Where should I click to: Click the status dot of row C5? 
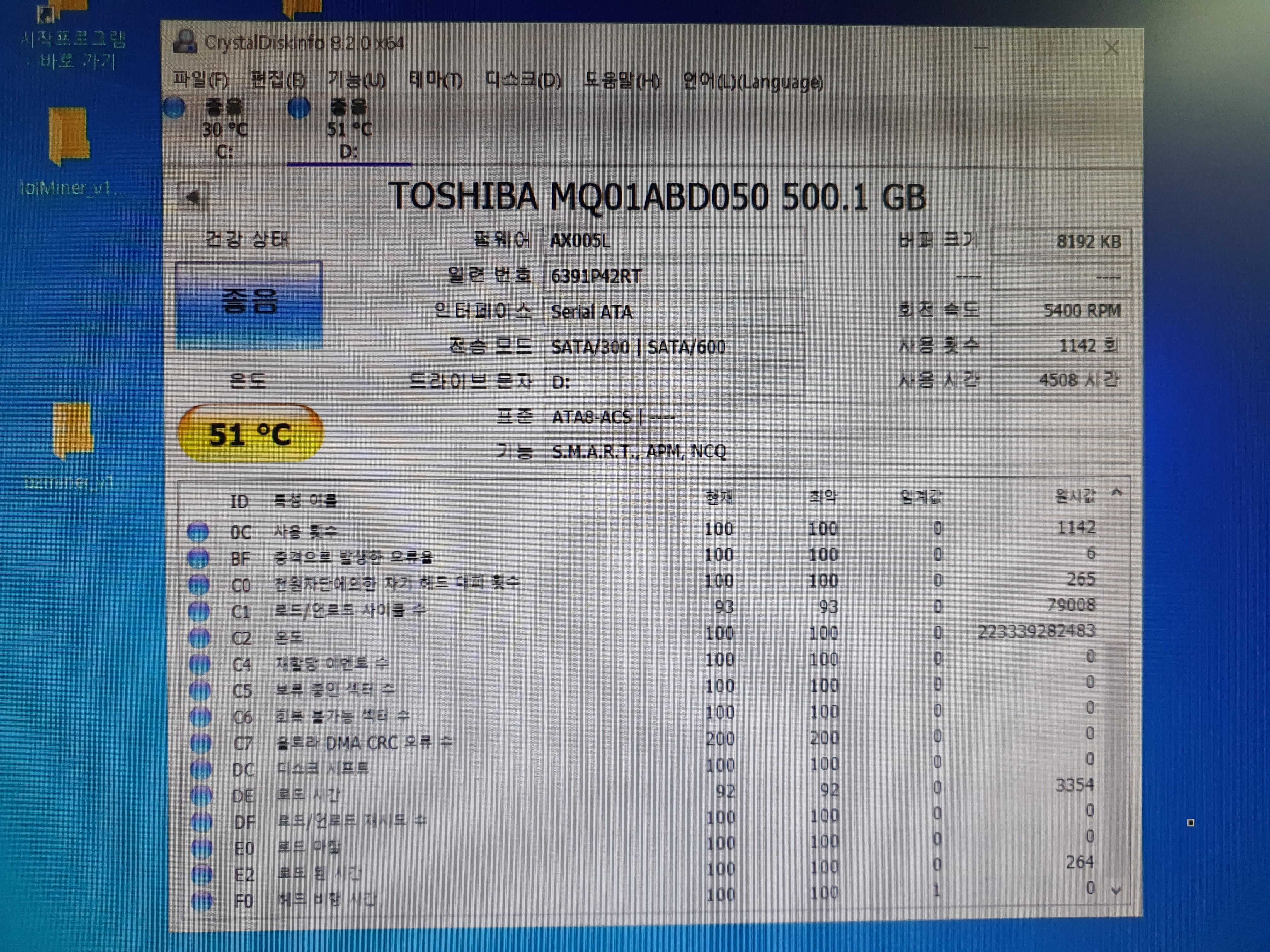200,690
